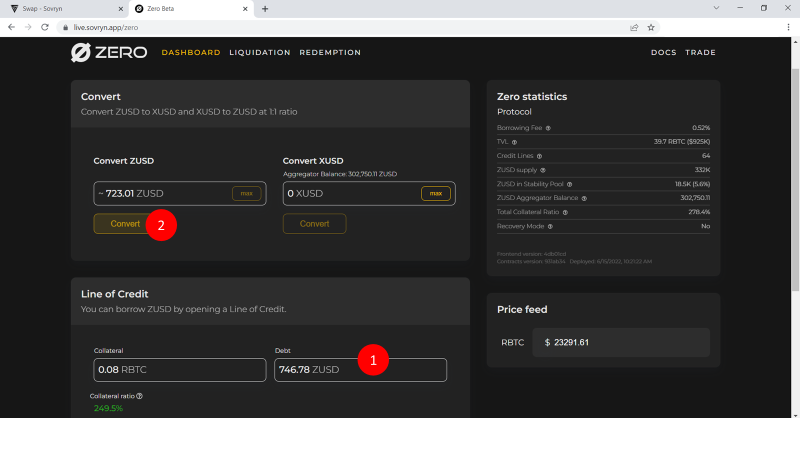Image resolution: width=800 pixels, height=450 pixels.
Task: Click the Debt ZUSD input field
Action: pyautogui.click(x=360, y=370)
